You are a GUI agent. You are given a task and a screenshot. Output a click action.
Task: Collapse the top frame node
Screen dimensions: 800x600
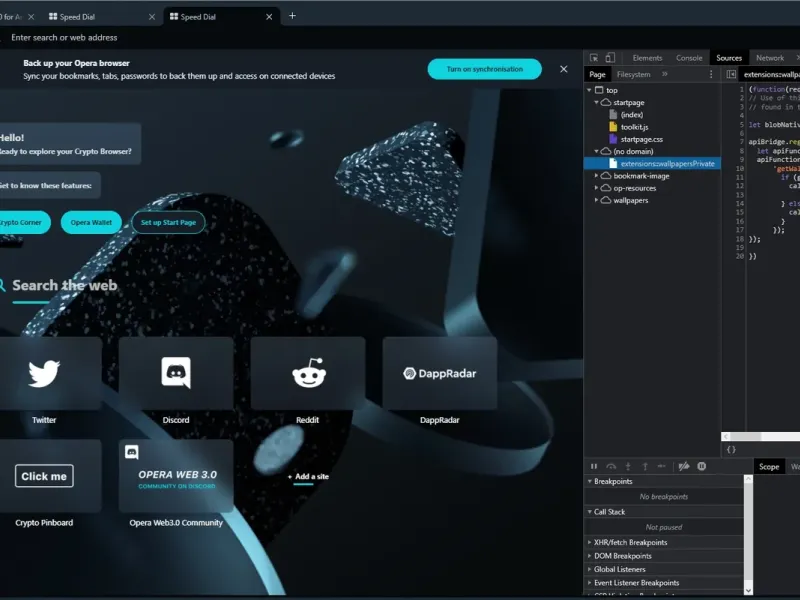(590, 90)
